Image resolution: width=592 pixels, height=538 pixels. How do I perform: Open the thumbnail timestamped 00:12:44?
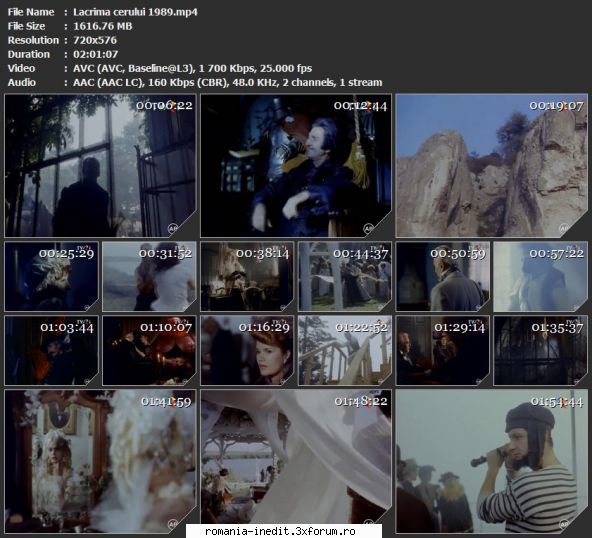[x=296, y=166]
